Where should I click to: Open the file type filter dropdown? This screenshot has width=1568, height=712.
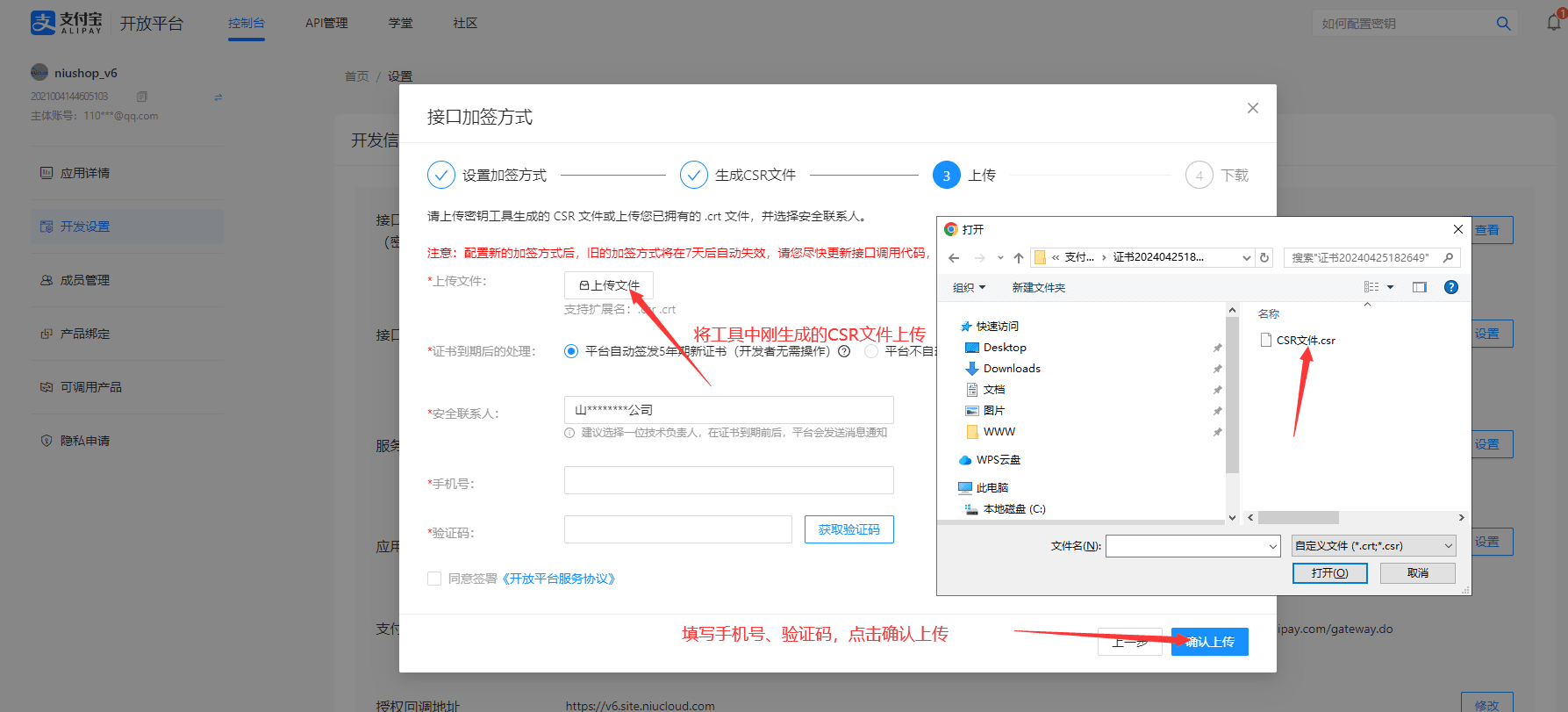pyautogui.click(x=1373, y=546)
